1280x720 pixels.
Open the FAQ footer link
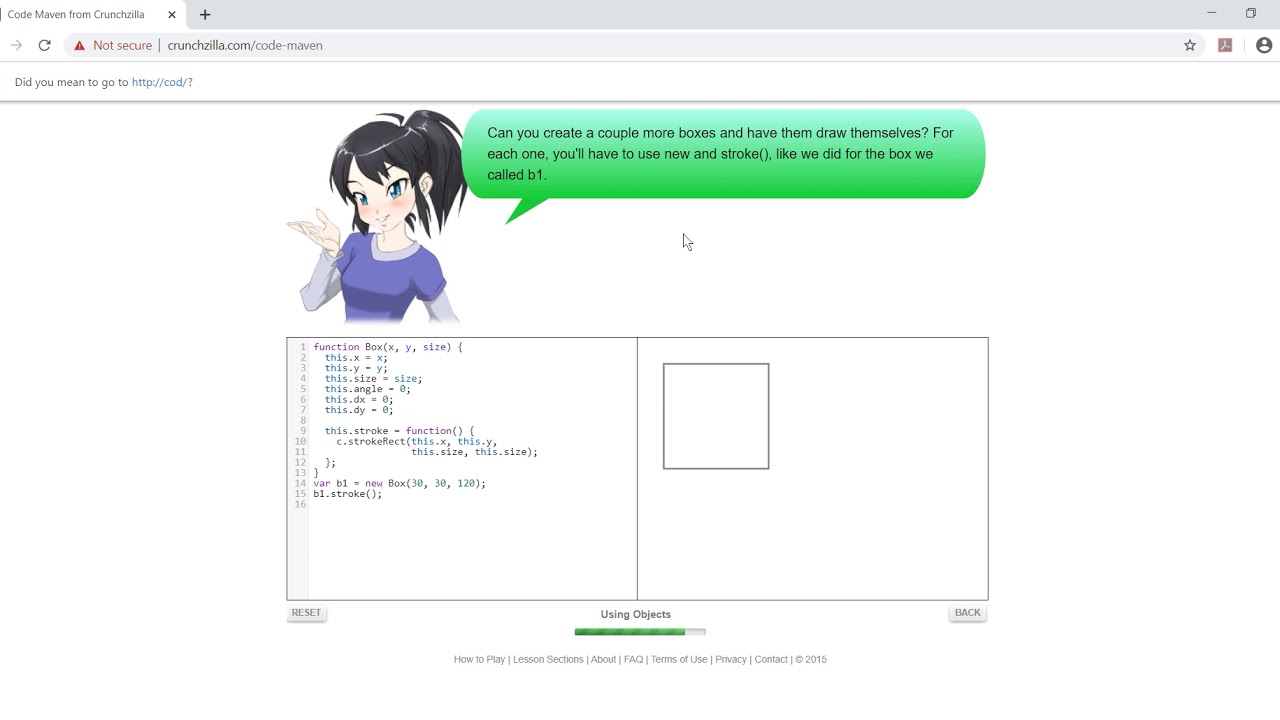click(x=634, y=659)
